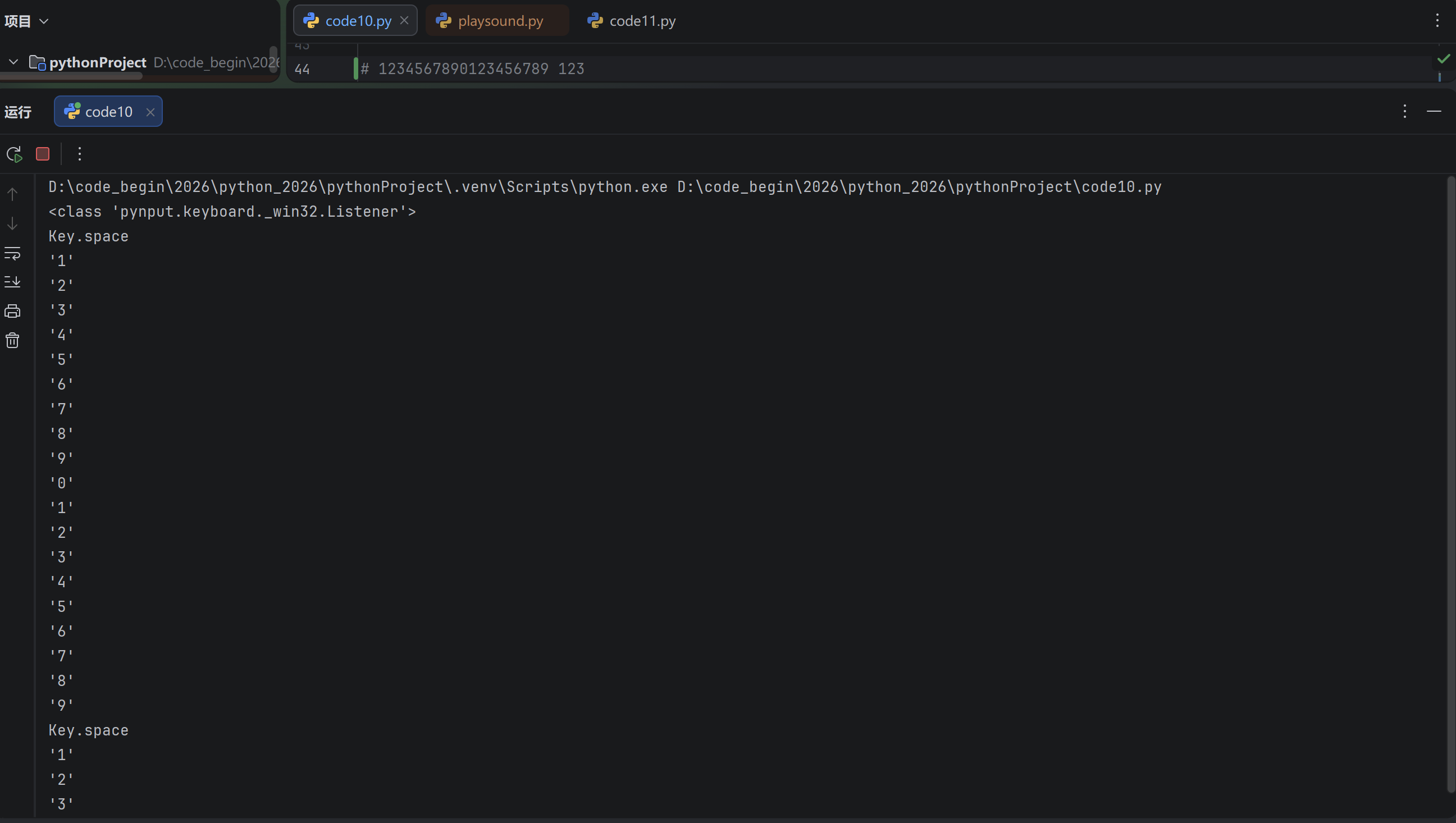Click the green inspection checkmark widget
The width and height of the screenshot is (1456, 823).
click(x=1444, y=59)
